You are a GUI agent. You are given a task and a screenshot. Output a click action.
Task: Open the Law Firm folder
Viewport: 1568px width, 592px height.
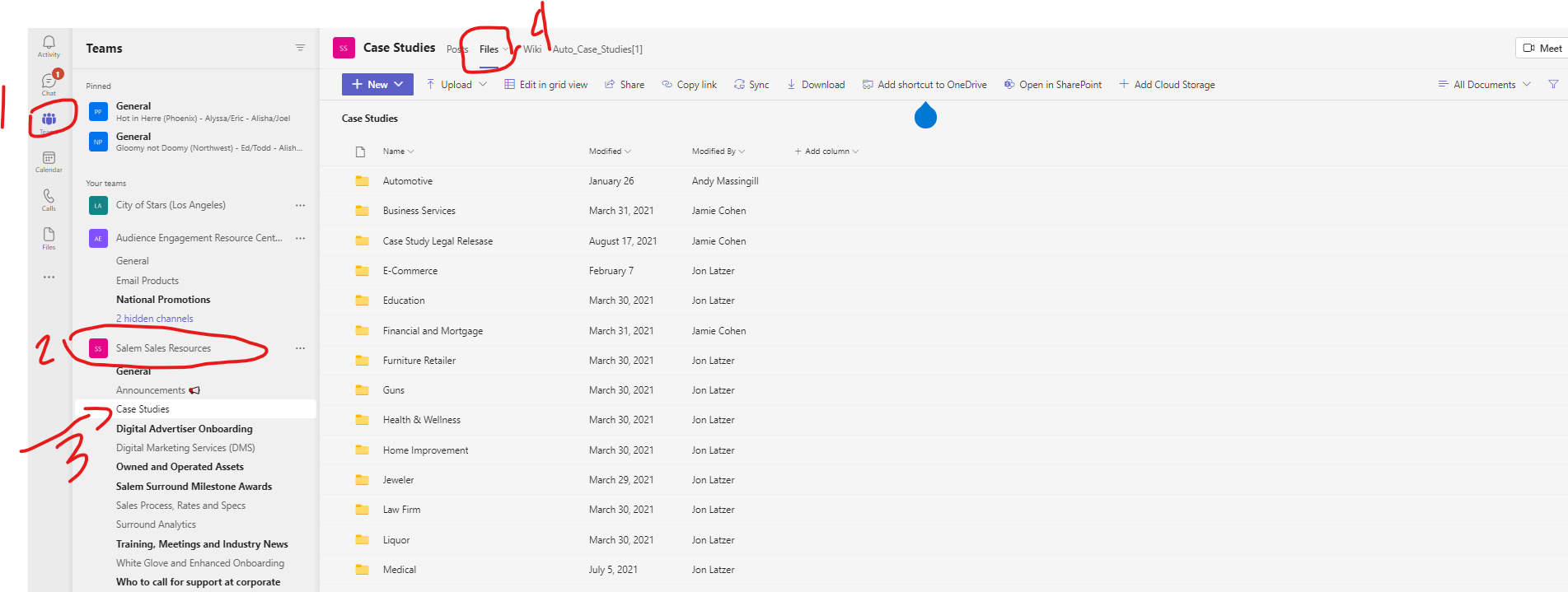pos(401,510)
